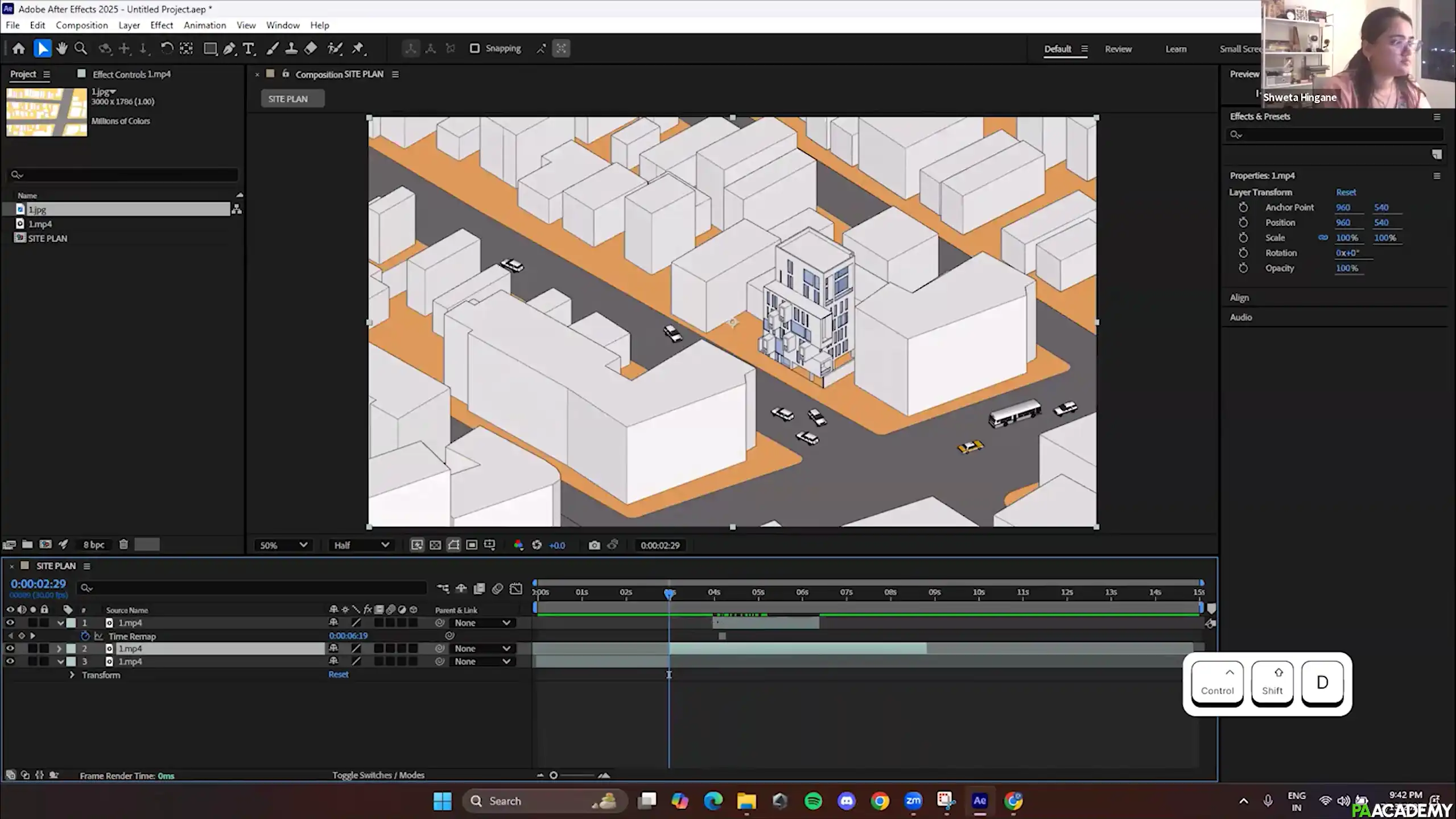Open Interpret Footage icon in Project panel

point(9,544)
